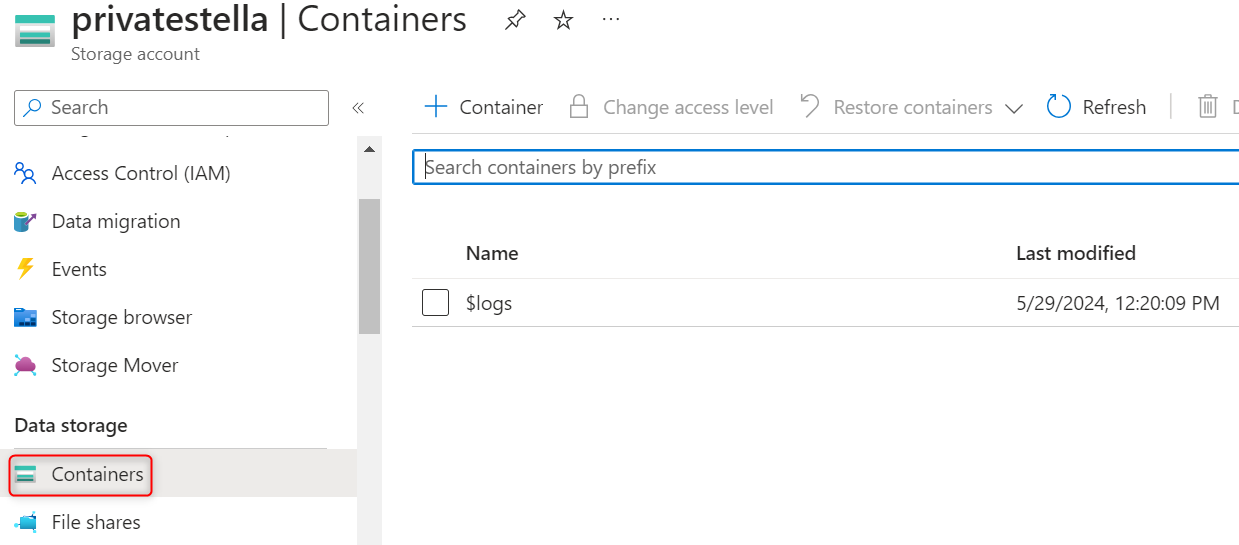
Task: Open the more options ellipsis in header
Action: click(612, 20)
